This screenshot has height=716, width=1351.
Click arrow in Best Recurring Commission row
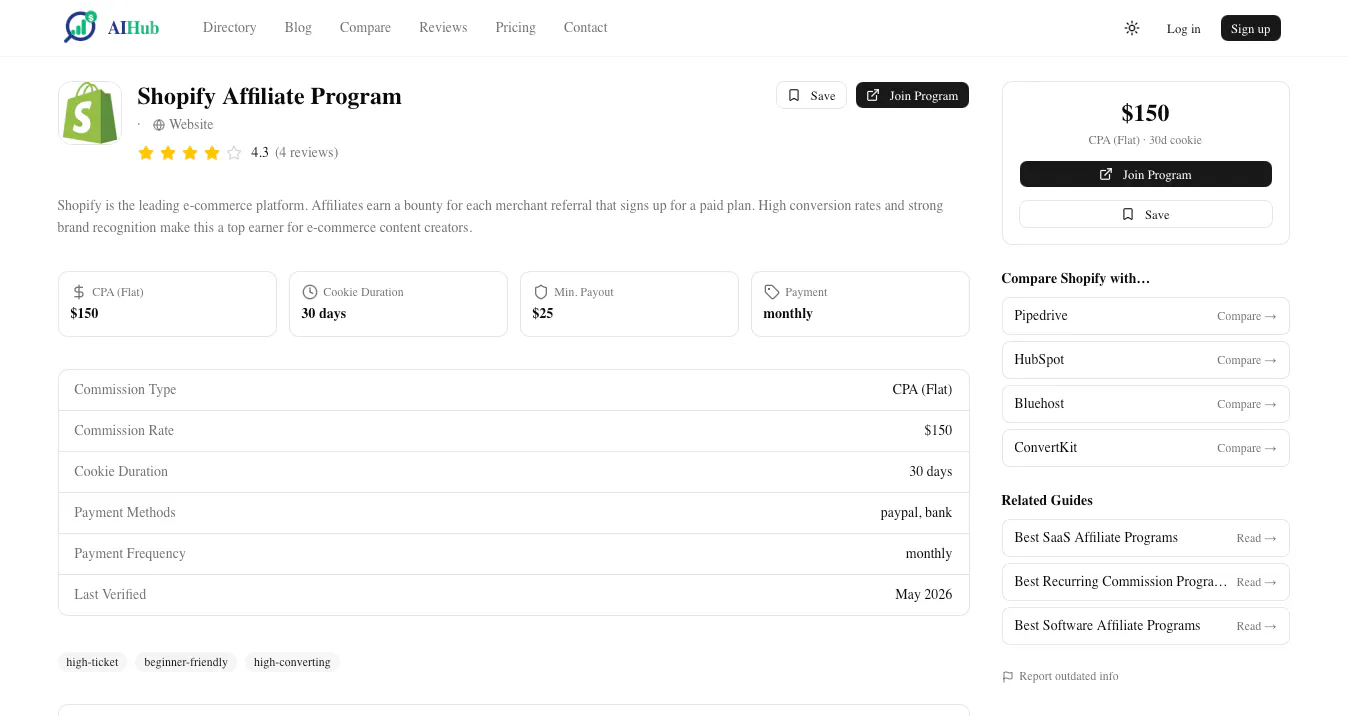(1271, 582)
